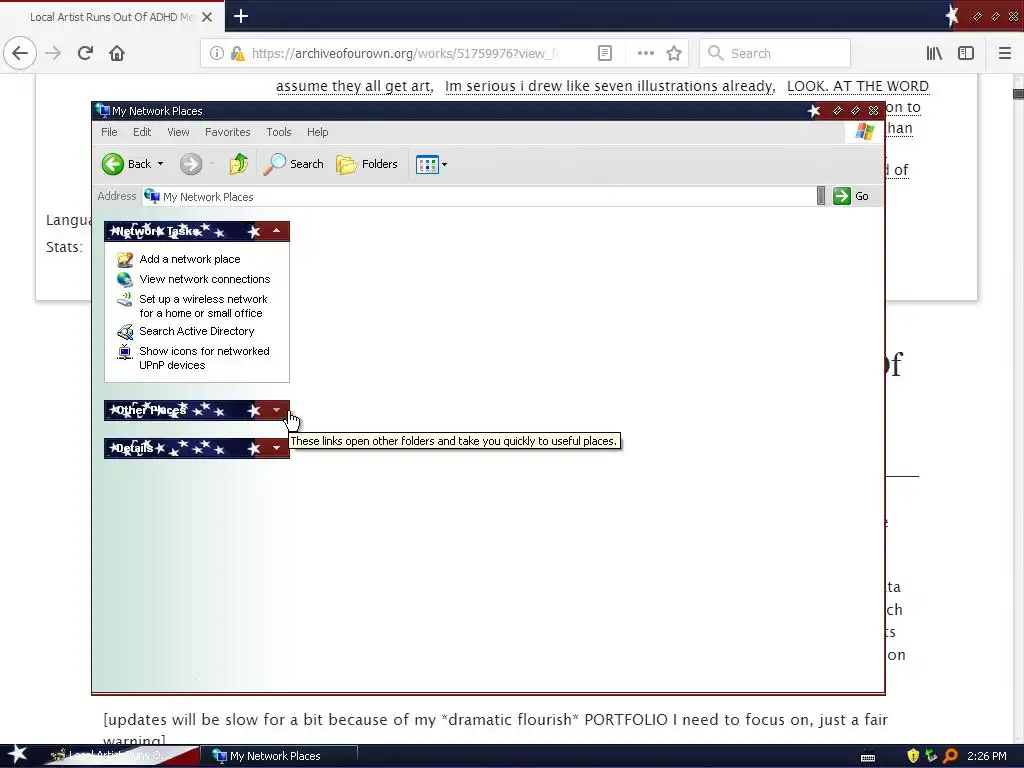1024x768 pixels.
Task: Click Search Active Directory
Action: pyautogui.click(x=197, y=331)
